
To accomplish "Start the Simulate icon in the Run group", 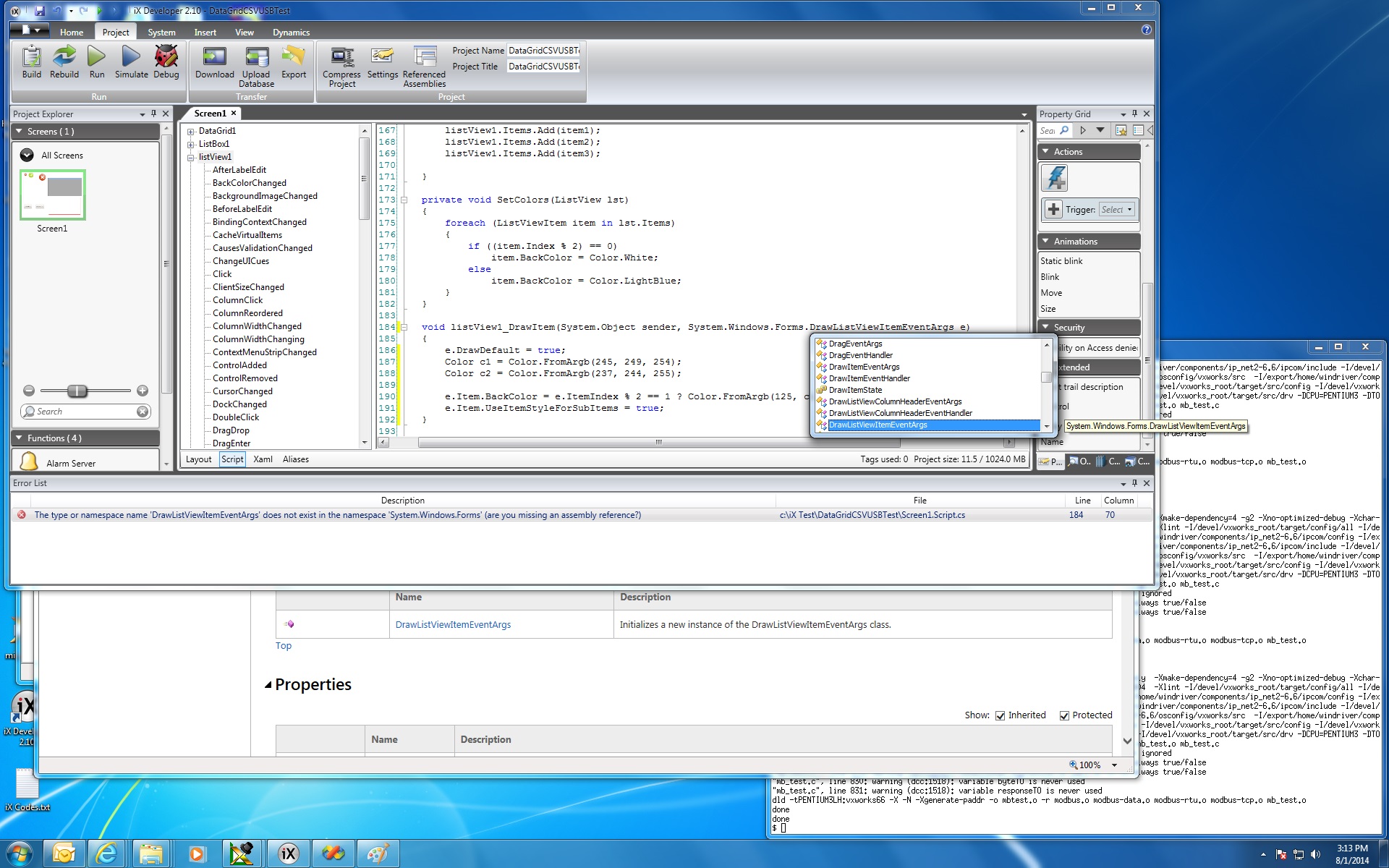I will (x=131, y=56).
